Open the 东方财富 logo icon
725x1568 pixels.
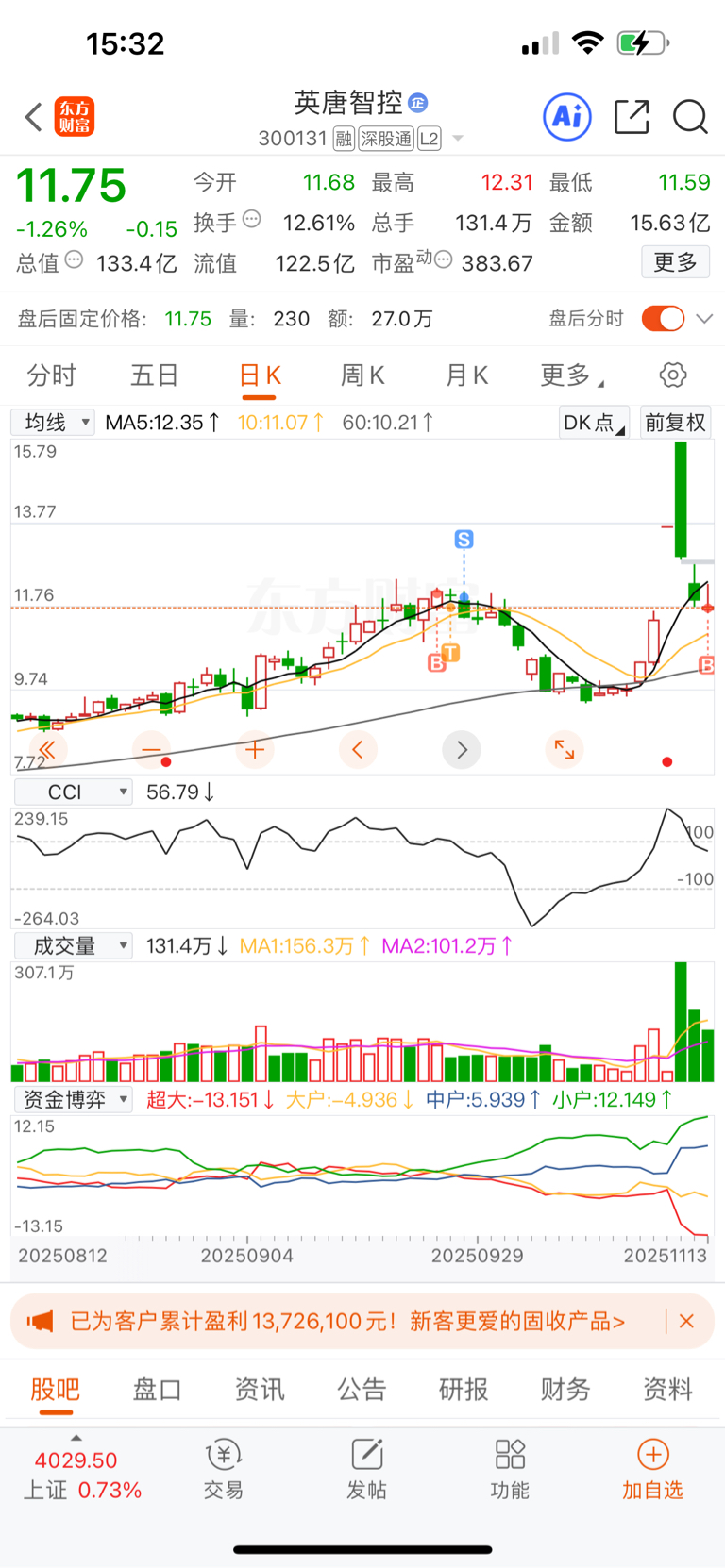(75, 117)
